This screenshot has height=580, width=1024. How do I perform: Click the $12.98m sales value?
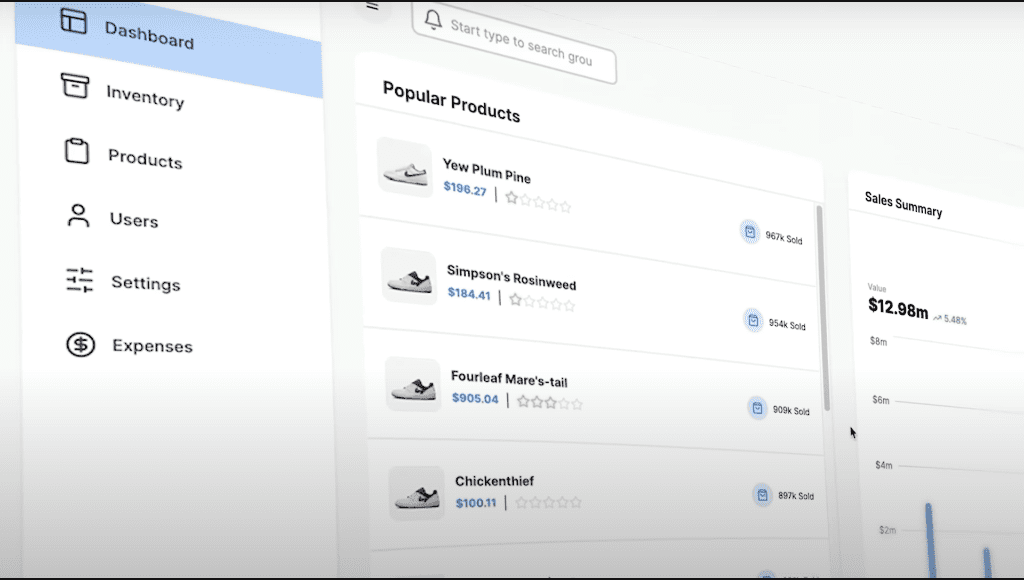tap(898, 307)
